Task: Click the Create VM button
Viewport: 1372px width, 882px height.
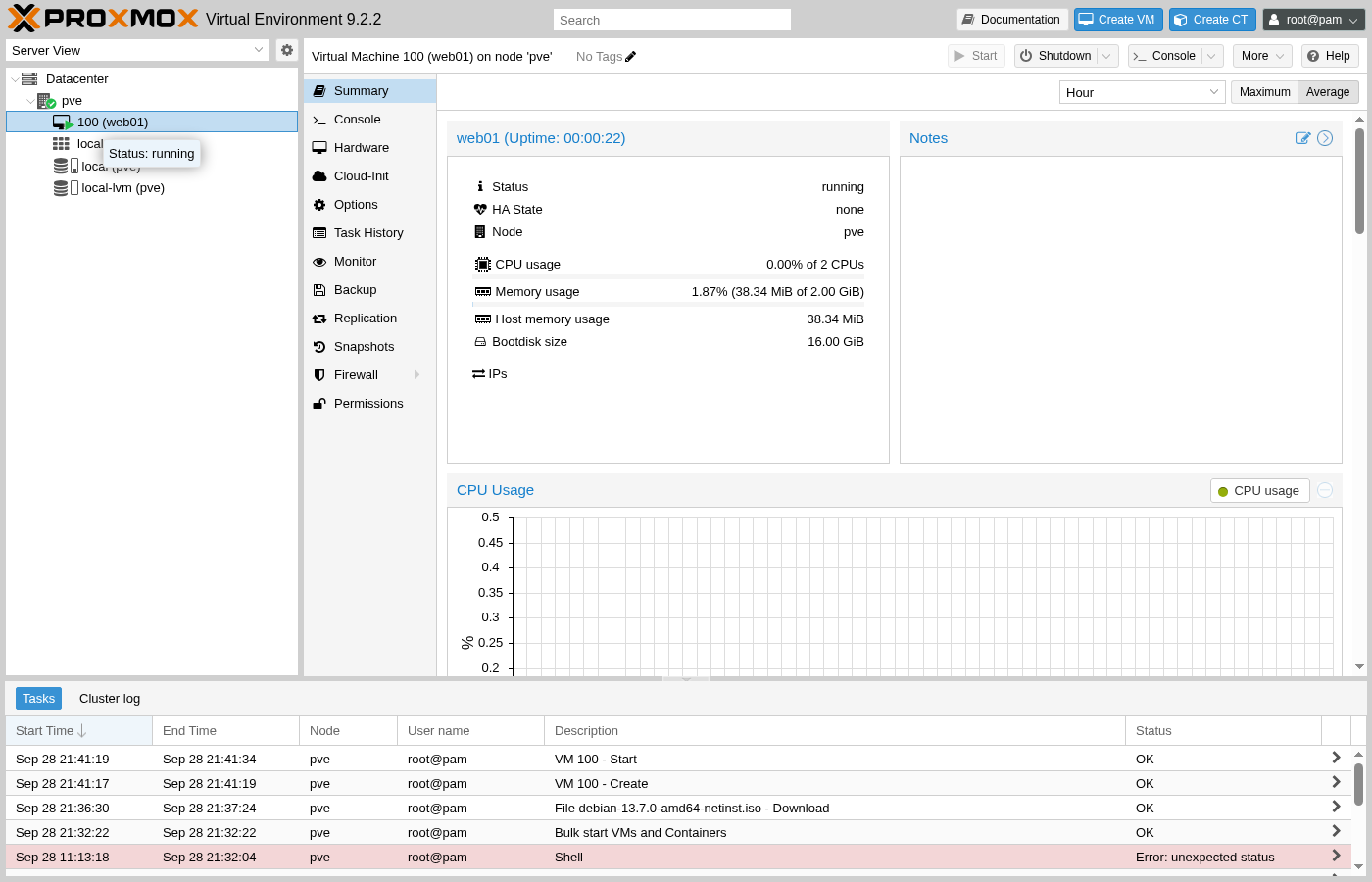Action: coord(1118,20)
